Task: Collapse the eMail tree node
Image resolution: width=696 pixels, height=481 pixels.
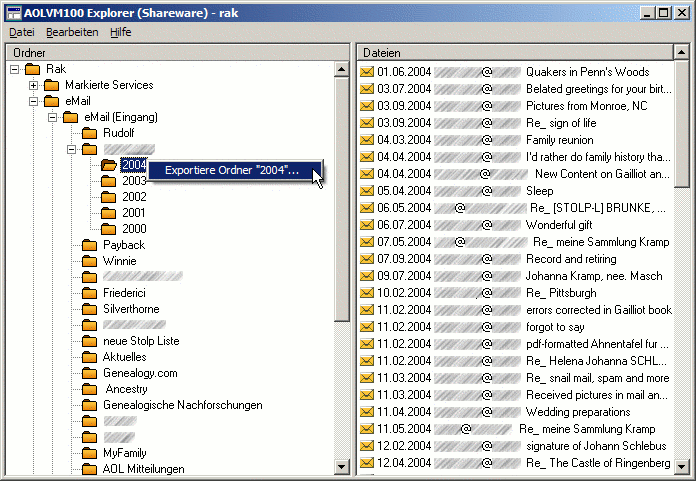Action: coord(34,101)
